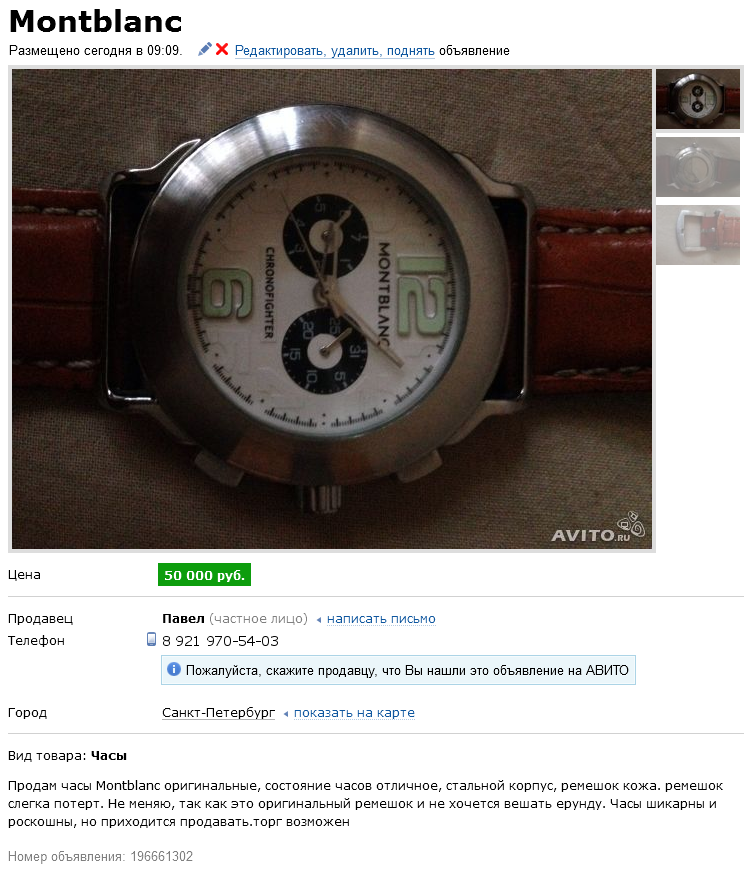Click the Montblanc listing title
Screen dimensions: 750x875
(96, 22)
